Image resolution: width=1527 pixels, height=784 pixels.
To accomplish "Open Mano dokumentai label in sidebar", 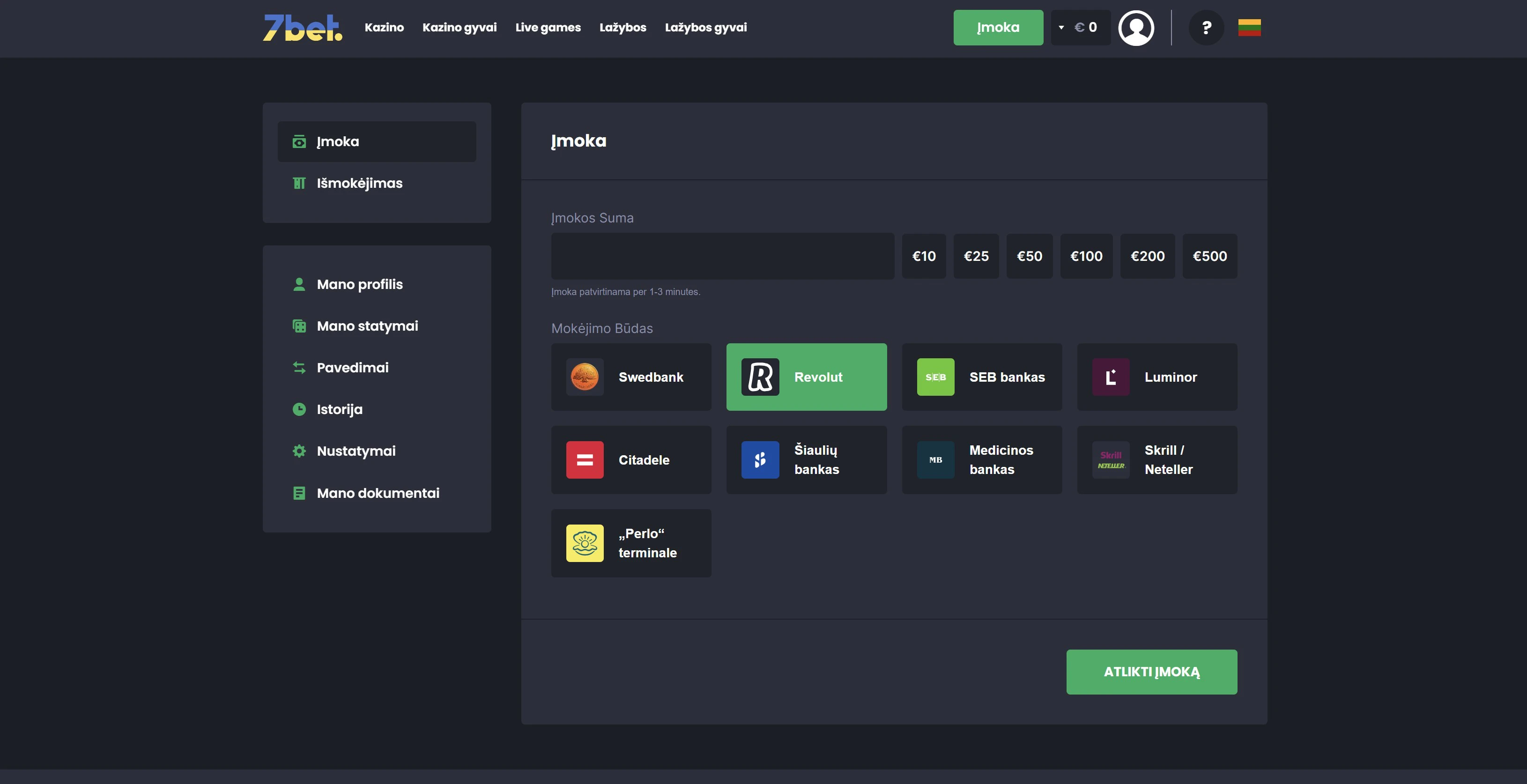I will [378, 493].
